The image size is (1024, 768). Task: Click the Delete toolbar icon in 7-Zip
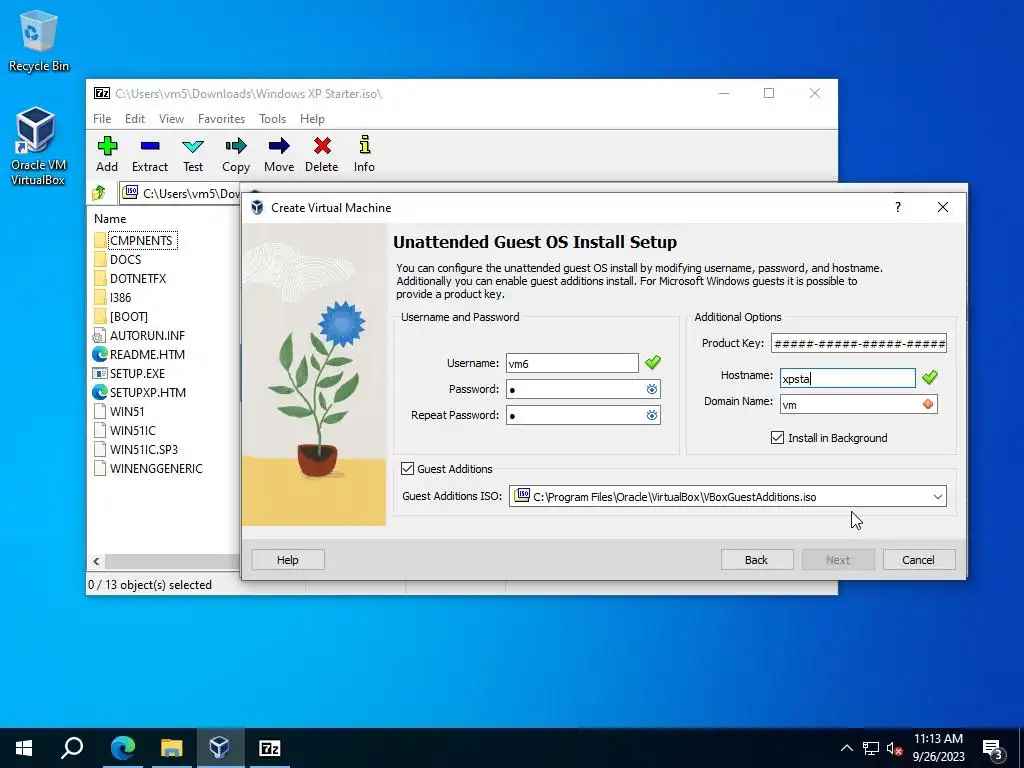(x=322, y=155)
